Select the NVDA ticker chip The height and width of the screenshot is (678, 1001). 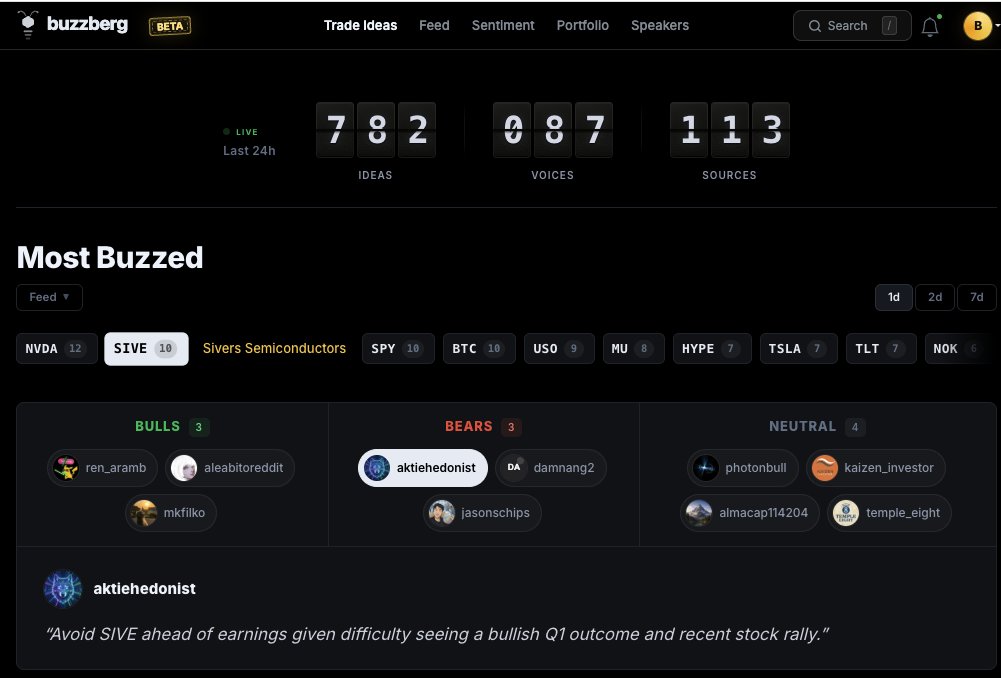(57, 349)
